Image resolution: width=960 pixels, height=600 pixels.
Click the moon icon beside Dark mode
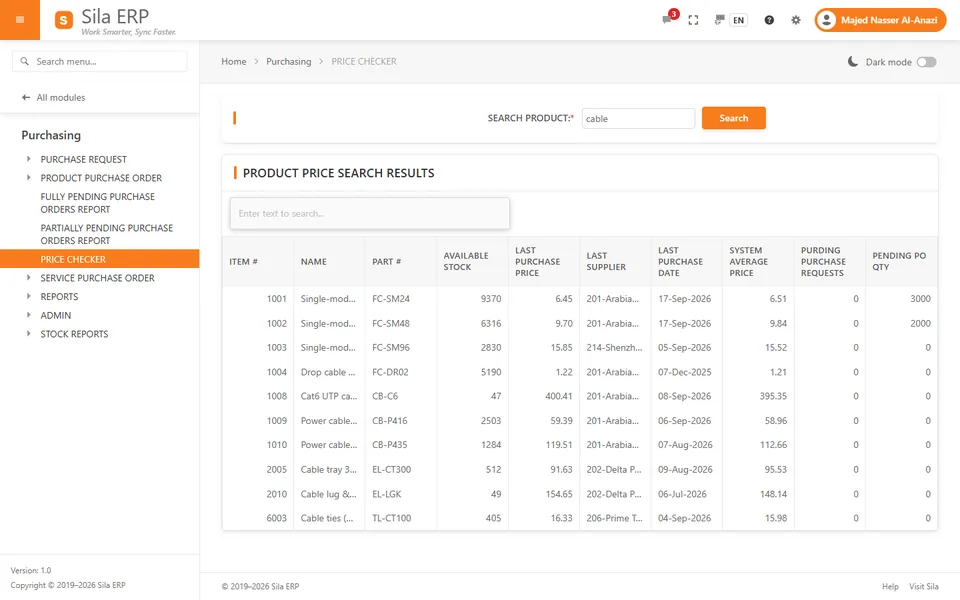[853, 61]
